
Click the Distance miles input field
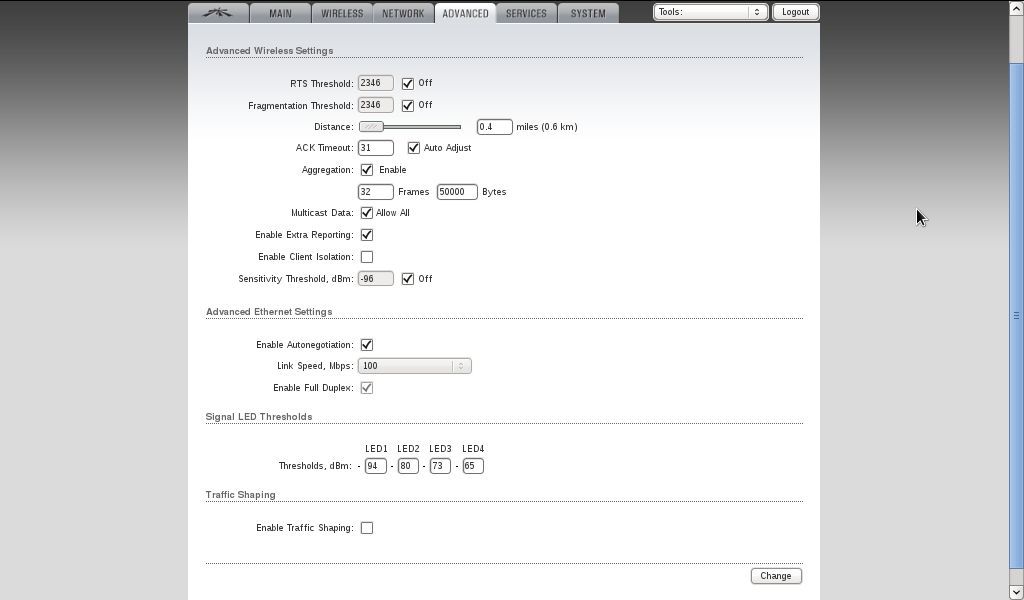pos(494,127)
